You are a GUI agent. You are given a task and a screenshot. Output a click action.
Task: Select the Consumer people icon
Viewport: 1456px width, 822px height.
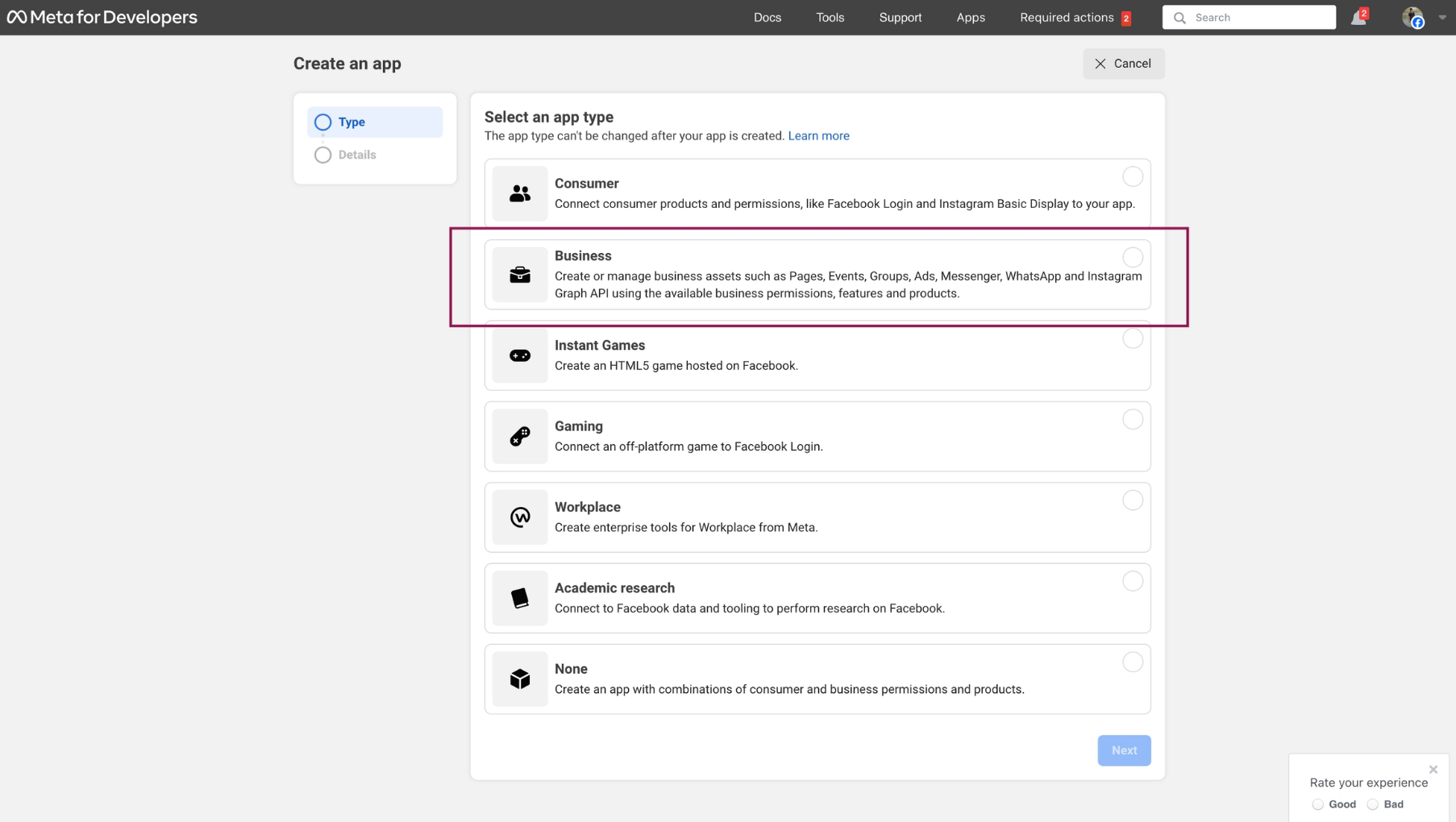520,193
